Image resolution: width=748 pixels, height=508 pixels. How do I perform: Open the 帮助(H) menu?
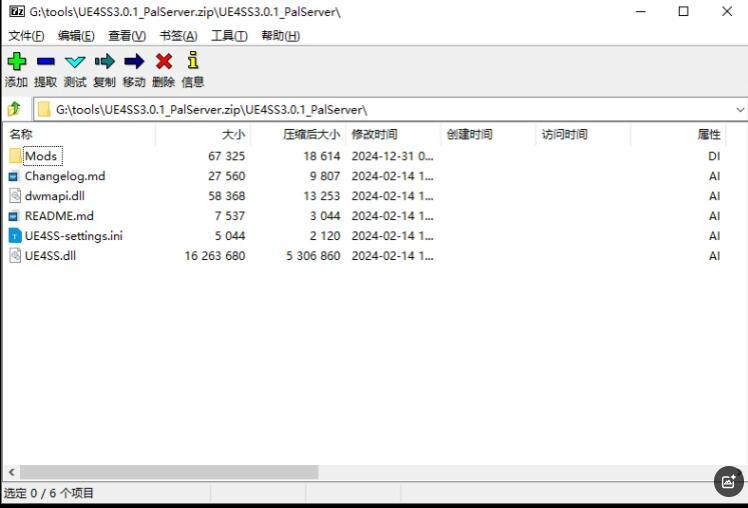pos(280,36)
